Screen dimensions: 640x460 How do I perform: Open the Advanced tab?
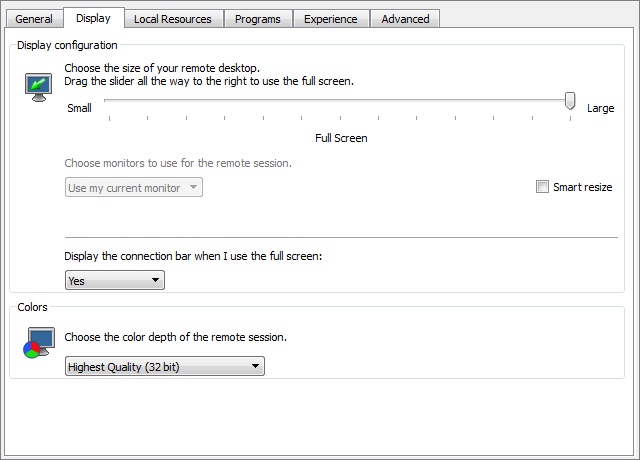coord(405,19)
